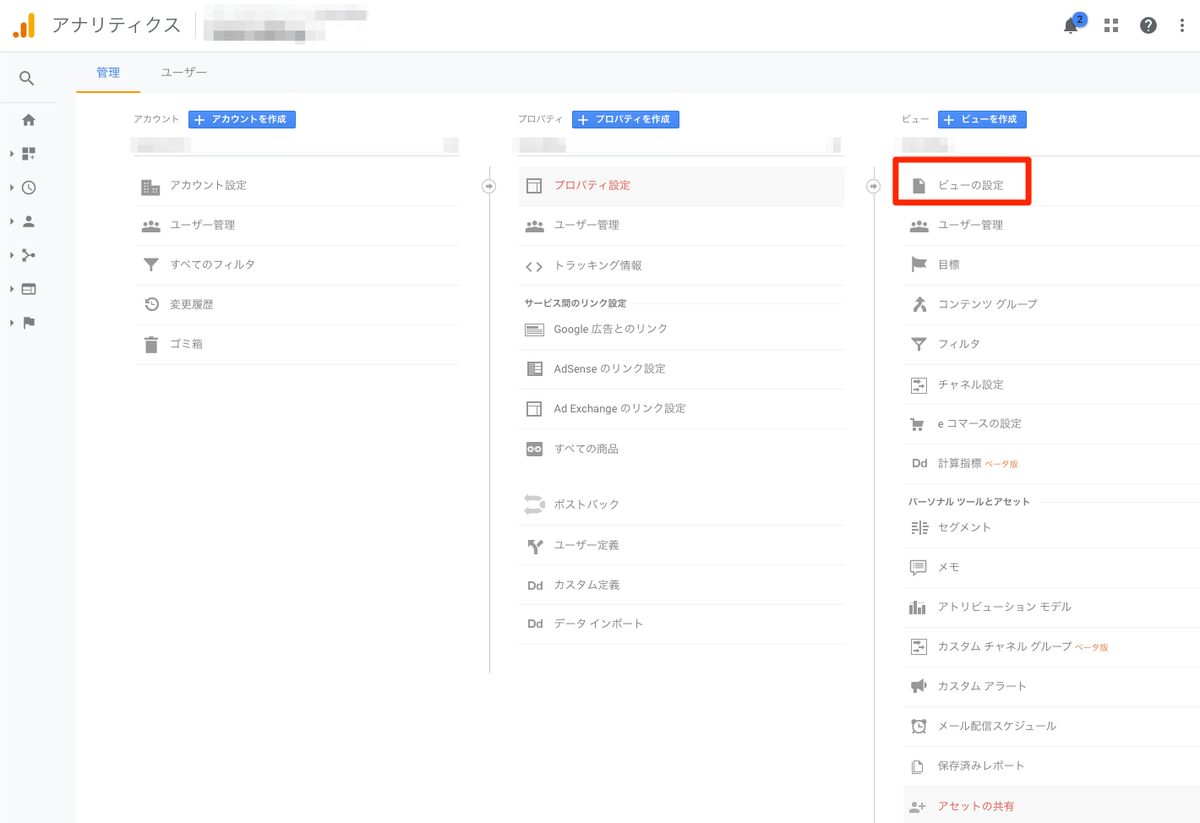
Task: Click the search magnifier in sidebar
Action: click(x=28, y=79)
